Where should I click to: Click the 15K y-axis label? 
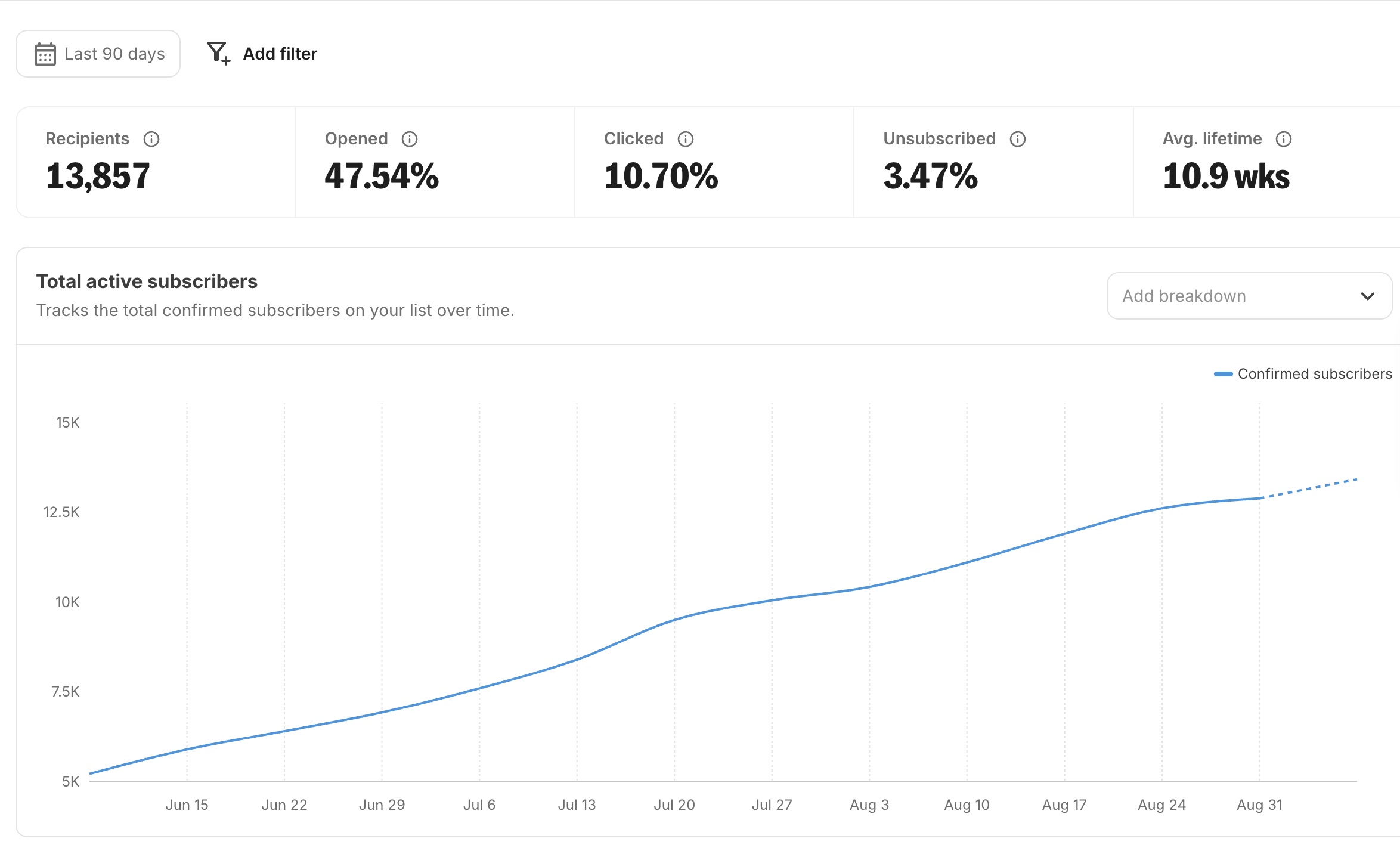coord(67,423)
